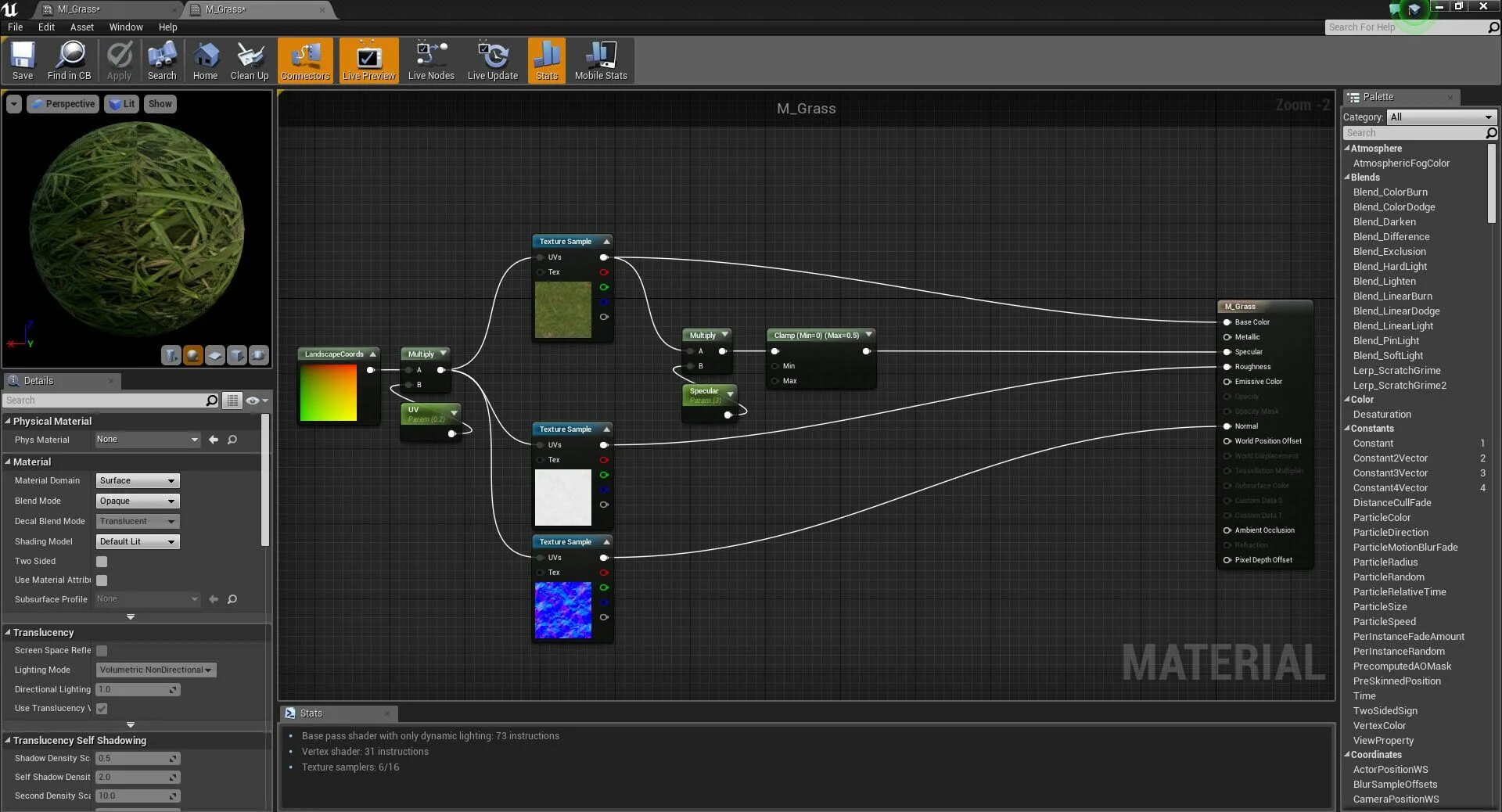This screenshot has height=812, width=1502.
Task: Toggle Use Material Attributes checkbox
Action: pyautogui.click(x=102, y=580)
